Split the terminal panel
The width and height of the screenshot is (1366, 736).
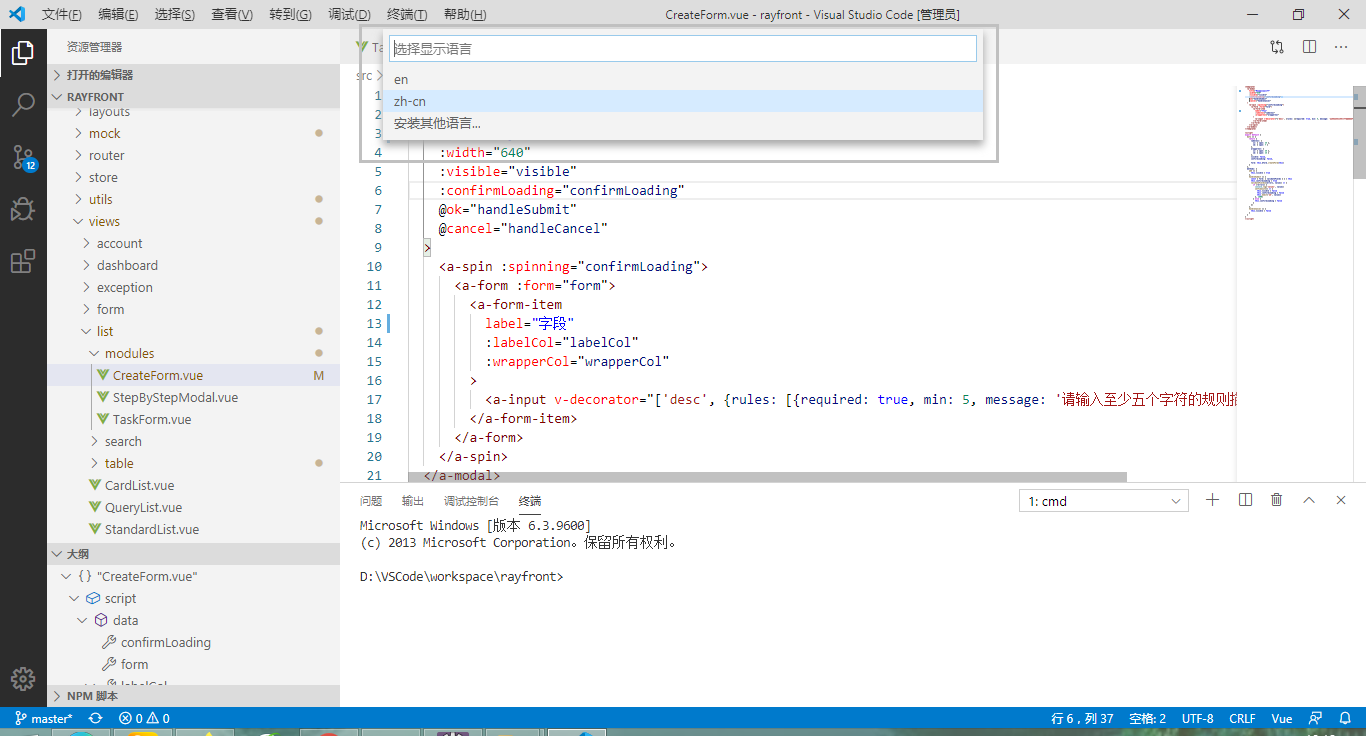click(1245, 500)
